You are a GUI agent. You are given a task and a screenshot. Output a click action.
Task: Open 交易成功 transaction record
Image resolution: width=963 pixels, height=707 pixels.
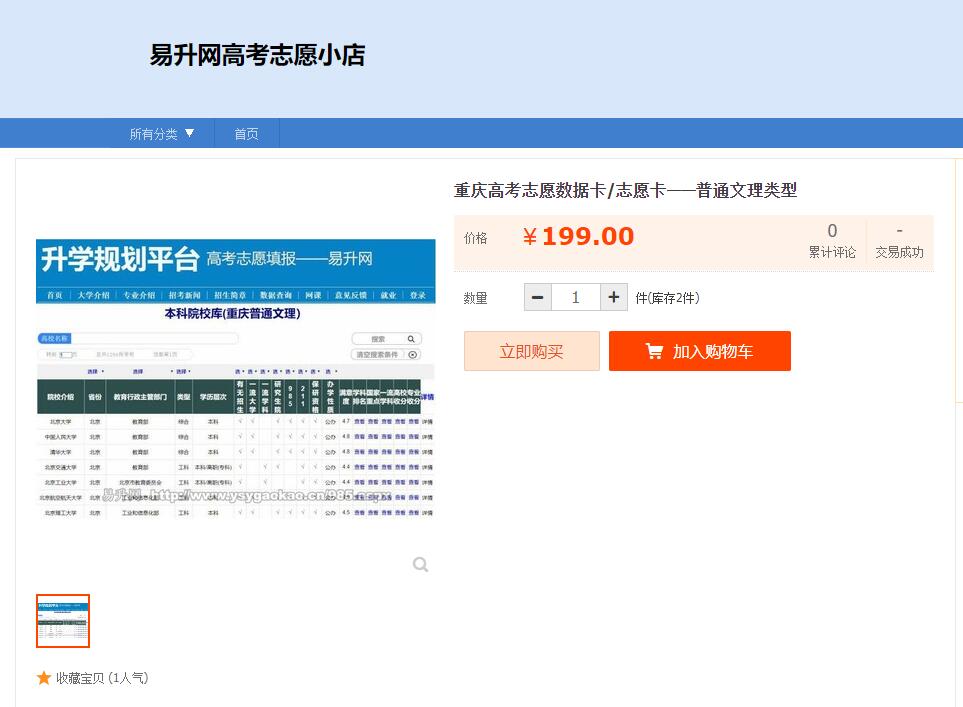[899, 241]
